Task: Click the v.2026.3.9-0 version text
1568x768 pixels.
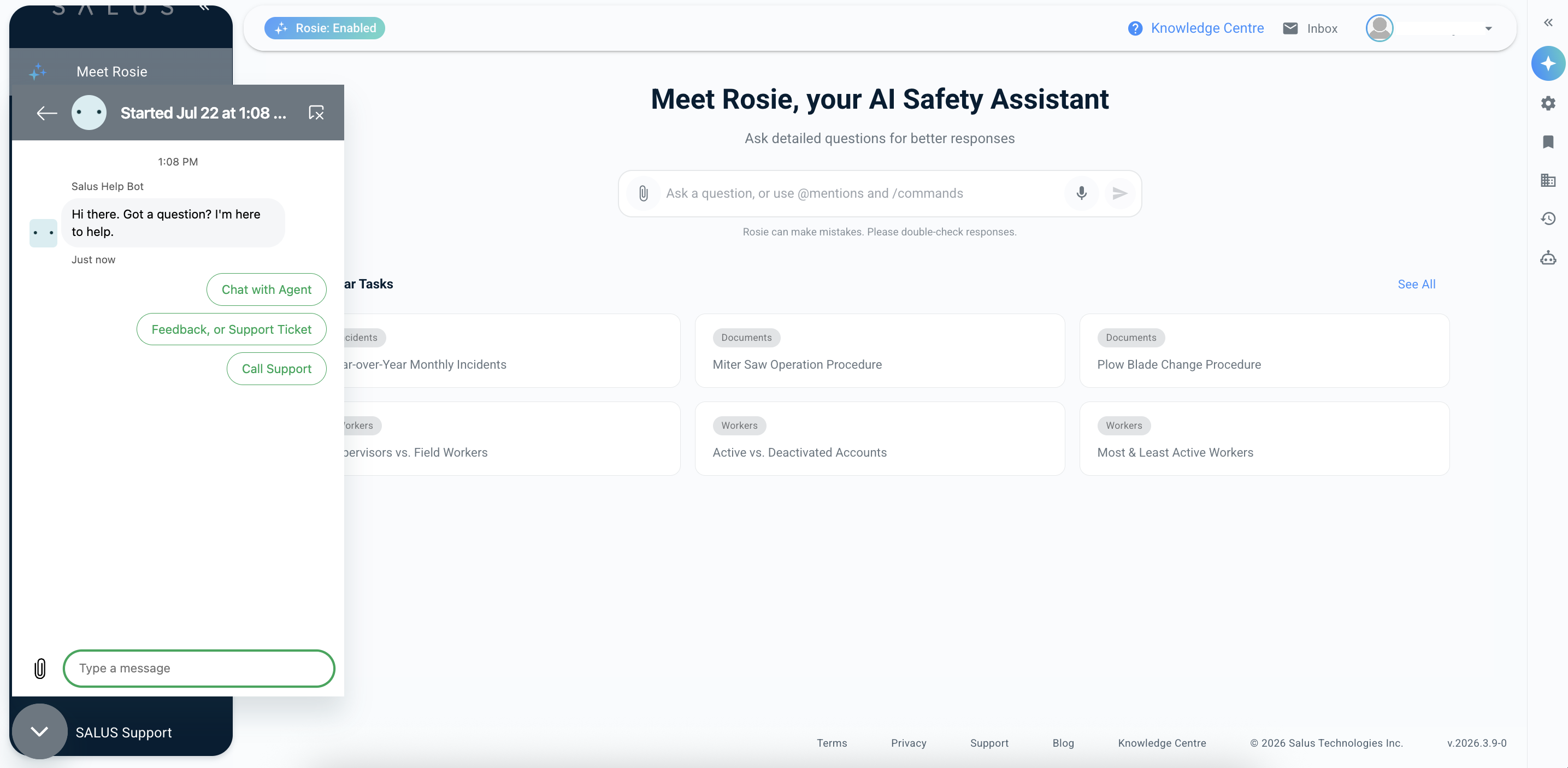Action: pyautogui.click(x=1477, y=743)
